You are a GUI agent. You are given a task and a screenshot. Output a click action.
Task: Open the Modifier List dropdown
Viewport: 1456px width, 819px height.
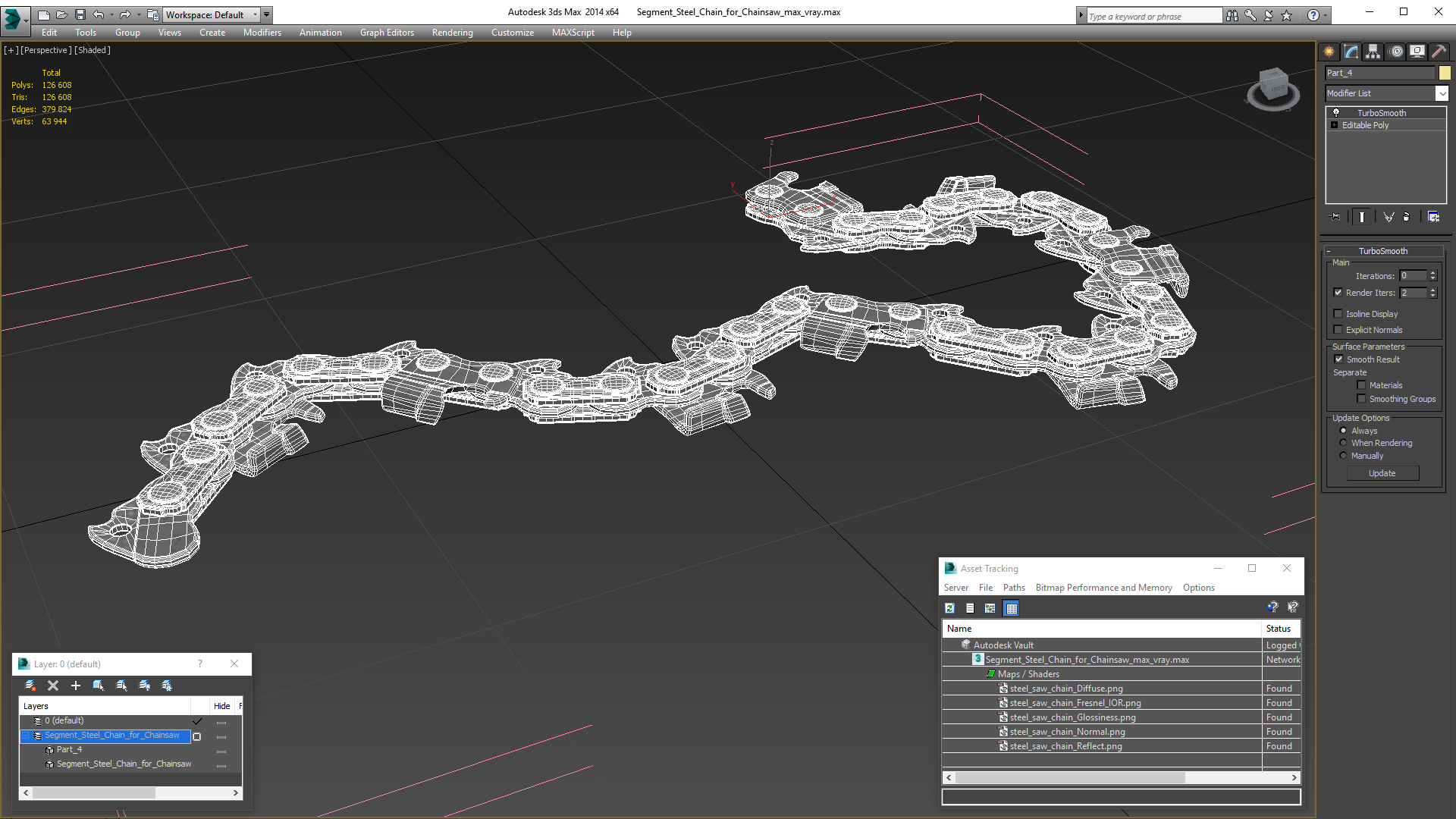1441,93
